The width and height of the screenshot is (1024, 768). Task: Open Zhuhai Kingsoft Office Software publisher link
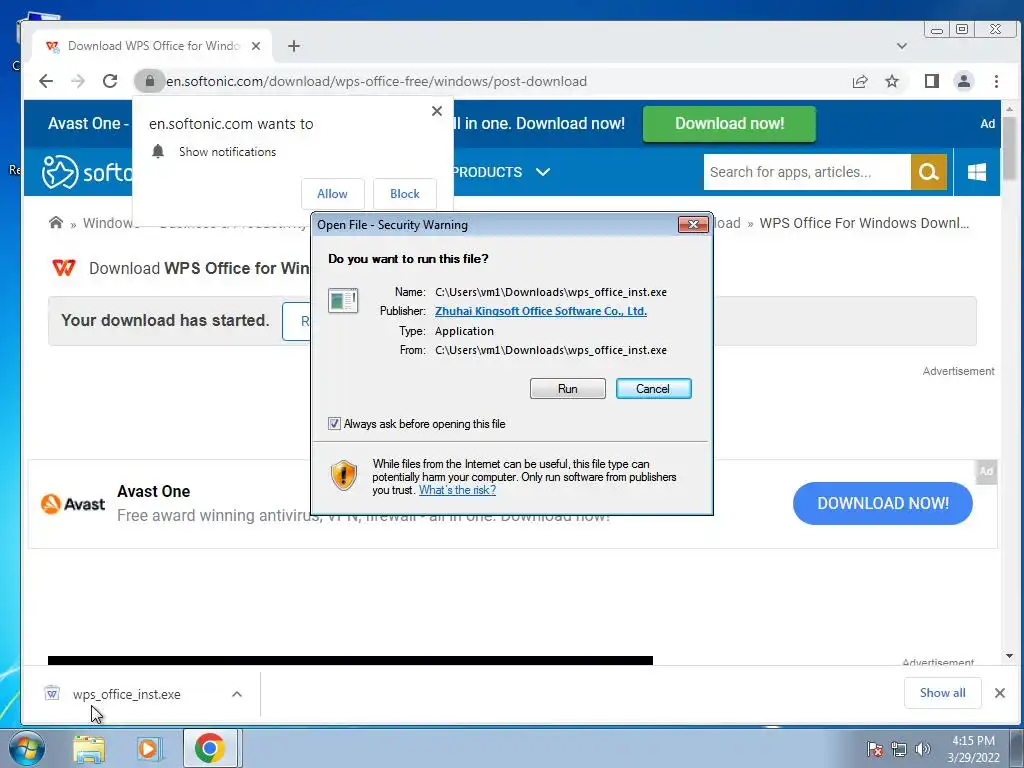pyautogui.click(x=541, y=311)
